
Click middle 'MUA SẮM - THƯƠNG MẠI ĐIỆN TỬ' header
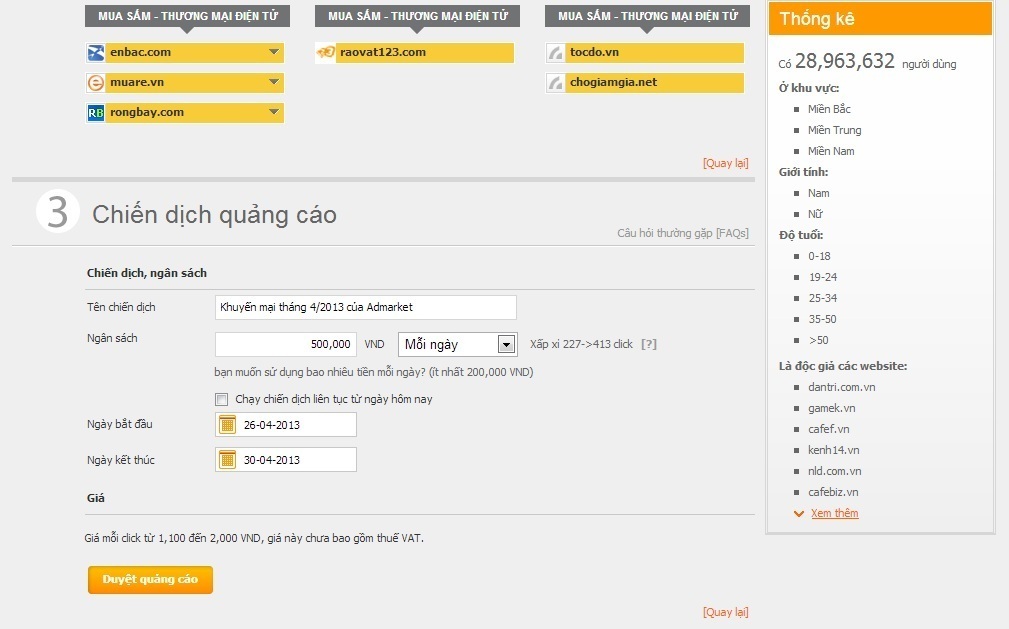tap(417, 16)
